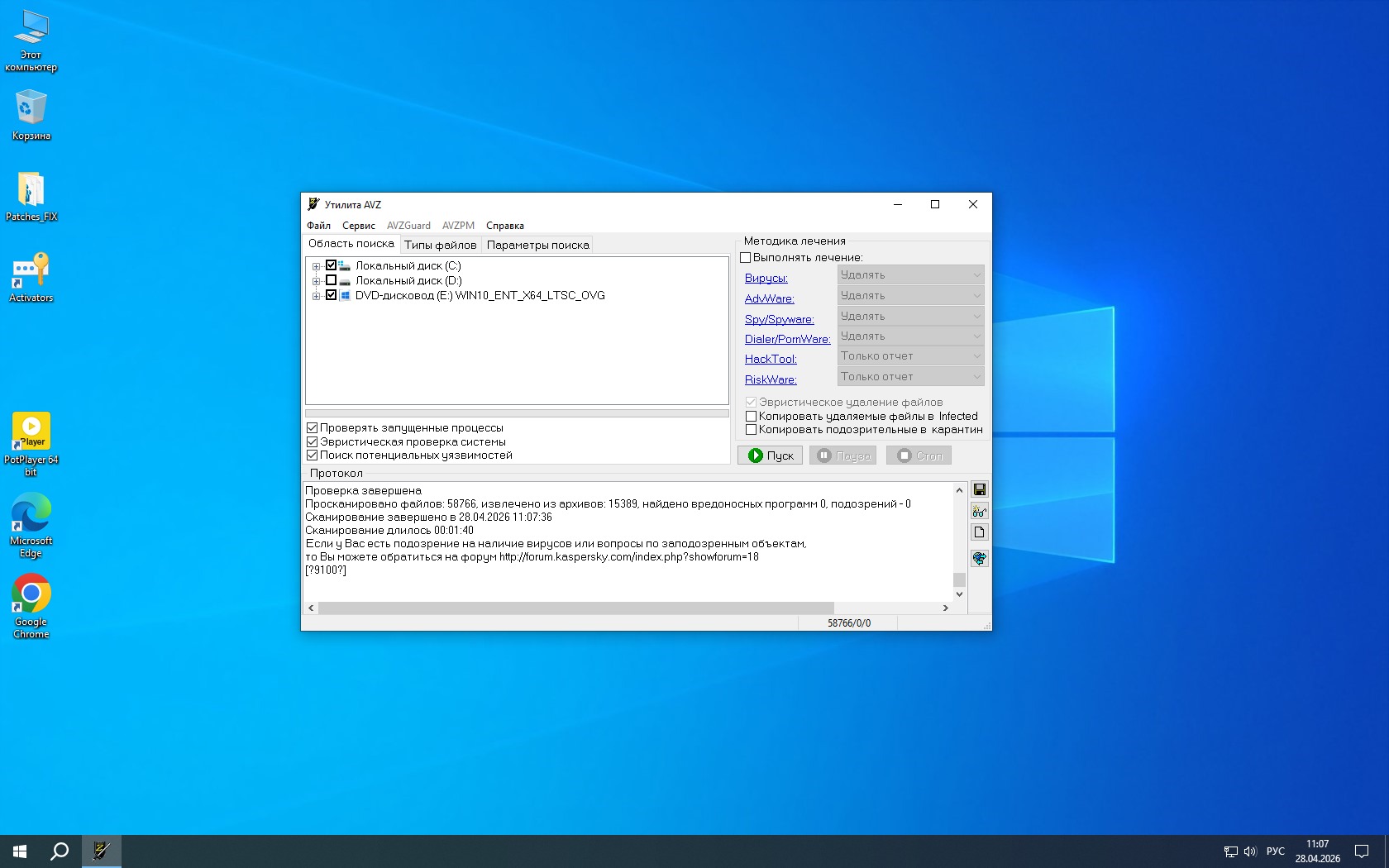Switch to the Типы файлов tab
The width and height of the screenshot is (1389, 868).
click(x=440, y=245)
